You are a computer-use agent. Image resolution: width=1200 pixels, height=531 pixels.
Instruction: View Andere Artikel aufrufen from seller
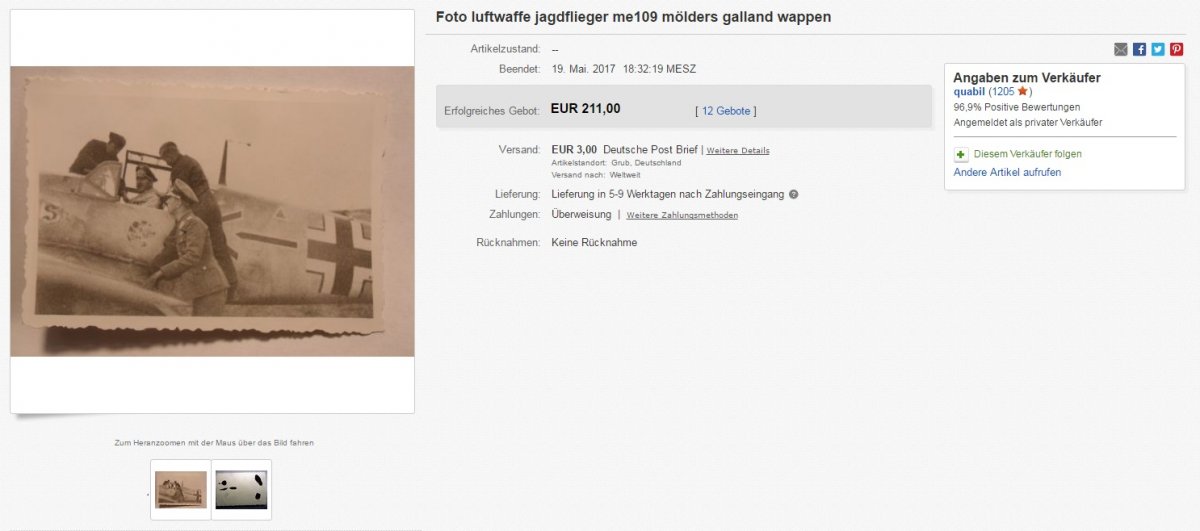pyautogui.click(x=1007, y=172)
